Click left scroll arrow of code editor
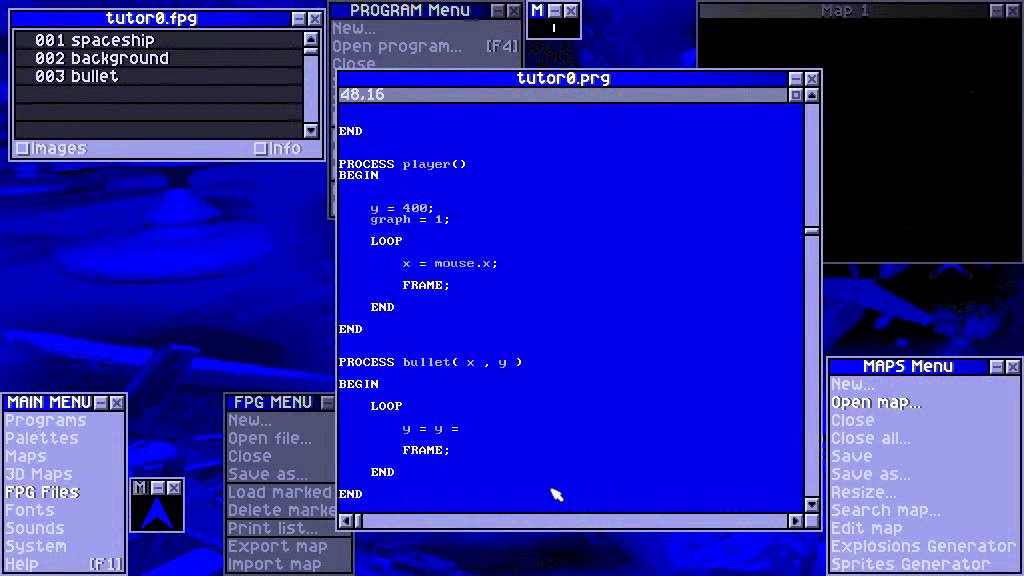This screenshot has height=576, width=1024. tap(345, 521)
